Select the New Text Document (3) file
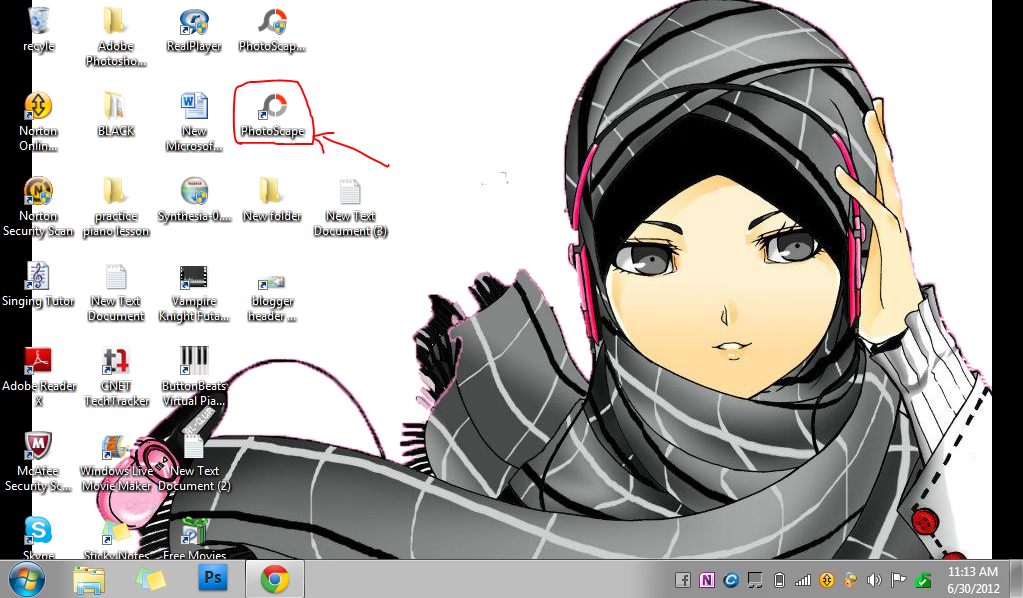Image resolution: width=1023 pixels, height=598 pixels. click(x=350, y=207)
